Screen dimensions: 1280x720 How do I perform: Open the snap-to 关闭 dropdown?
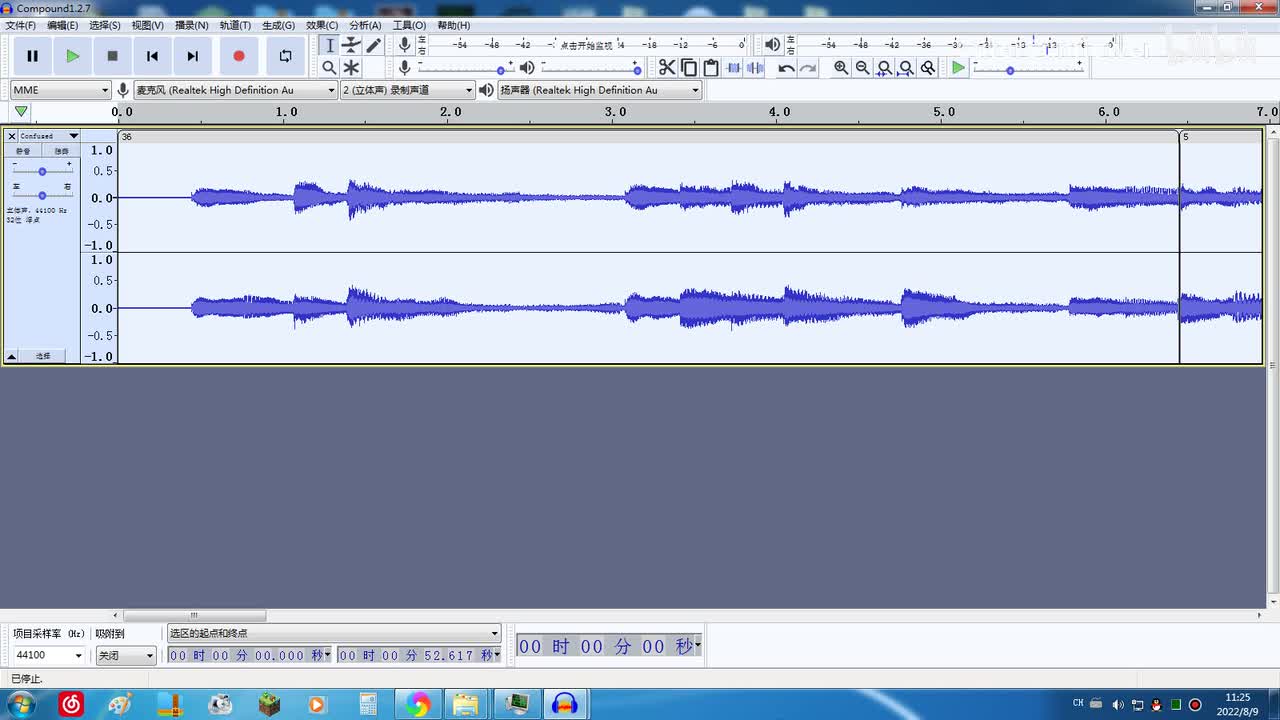(126, 656)
